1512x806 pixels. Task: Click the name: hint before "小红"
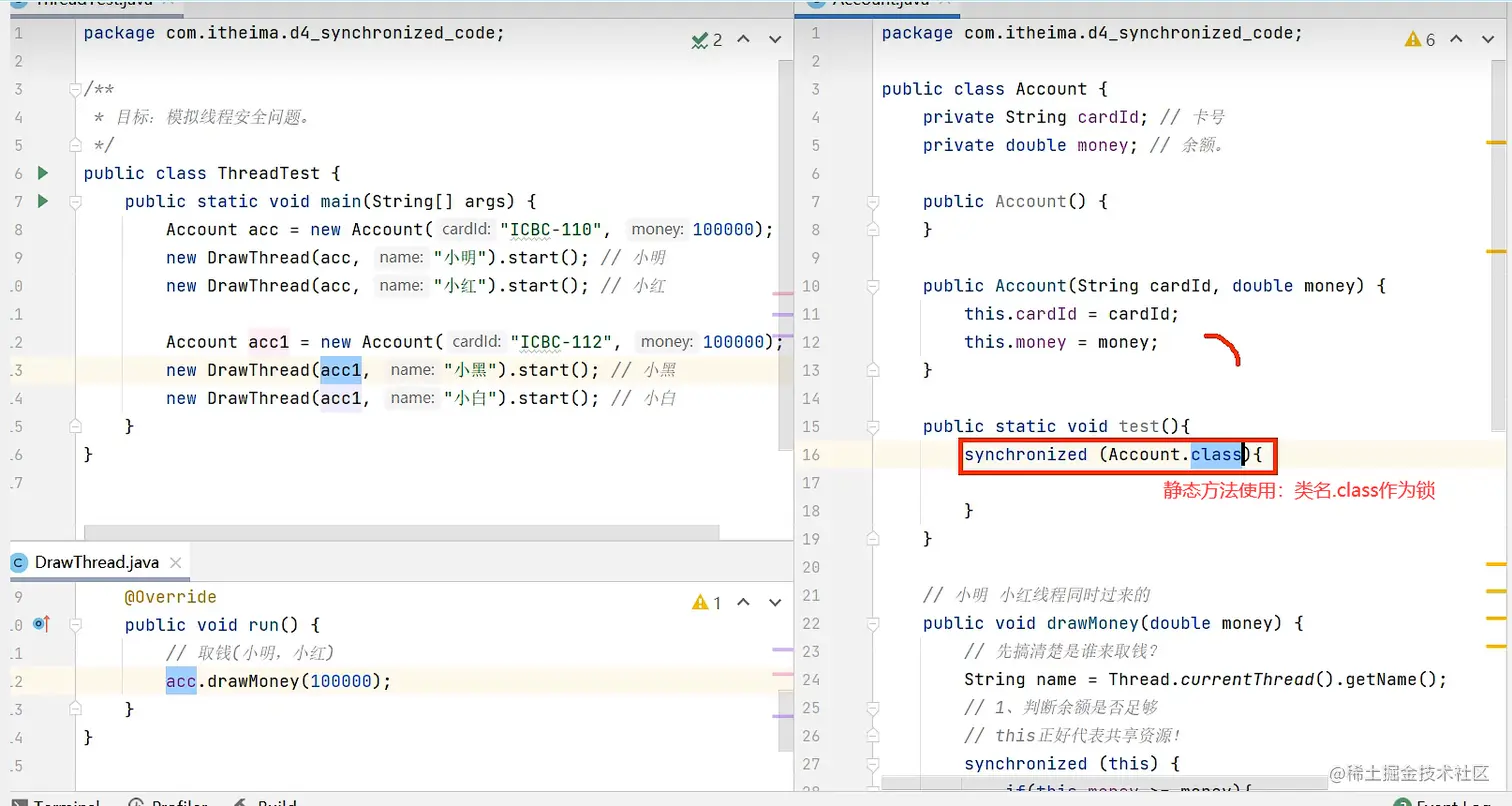point(402,286)
